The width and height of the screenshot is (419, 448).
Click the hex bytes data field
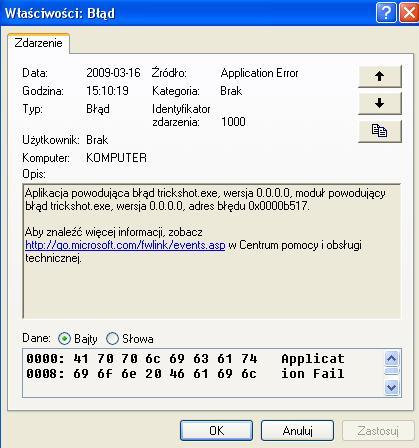(203, 373)
